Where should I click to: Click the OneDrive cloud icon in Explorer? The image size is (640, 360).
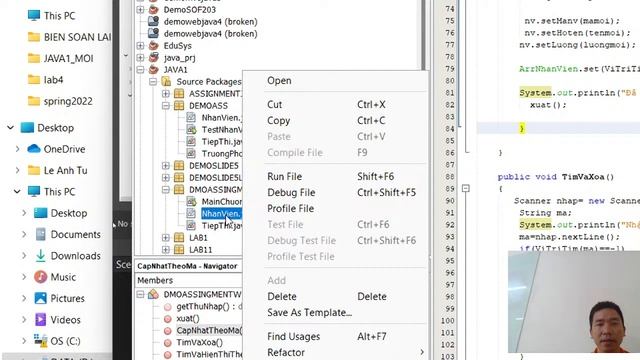point(34,149)
